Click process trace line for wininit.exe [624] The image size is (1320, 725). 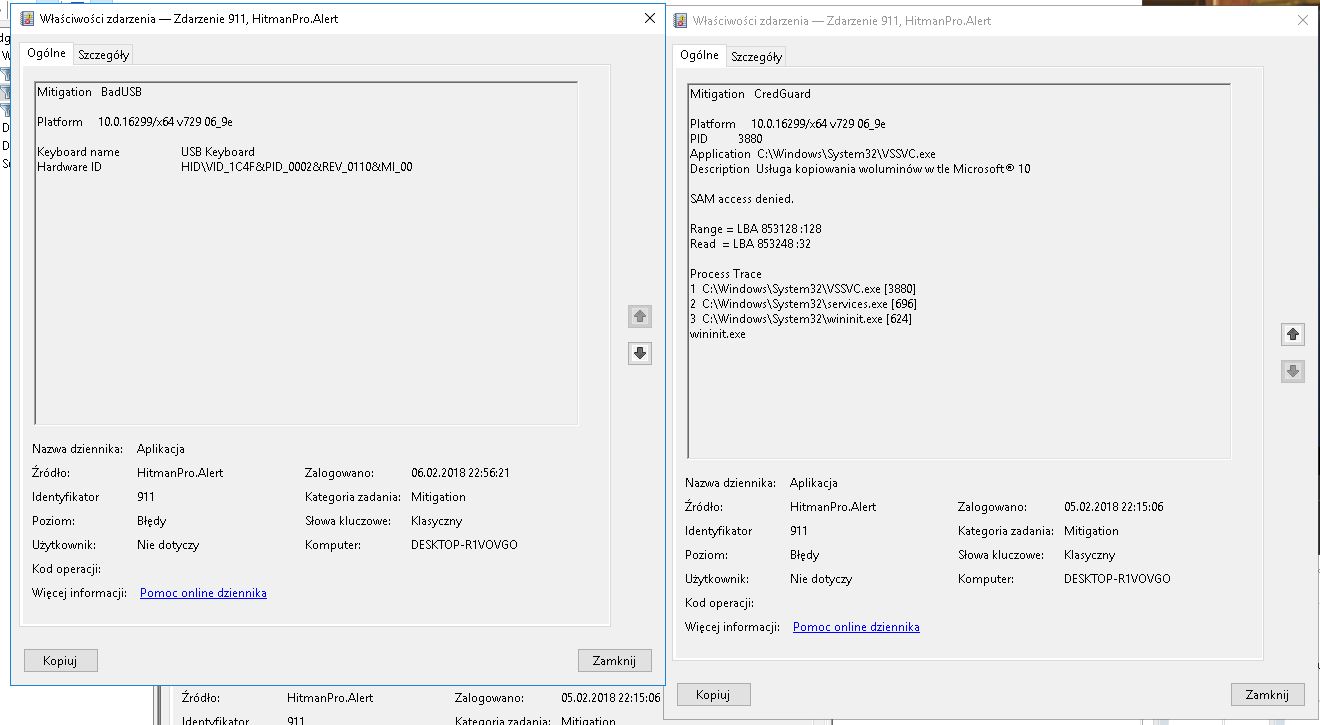click(x=801, y=319)
